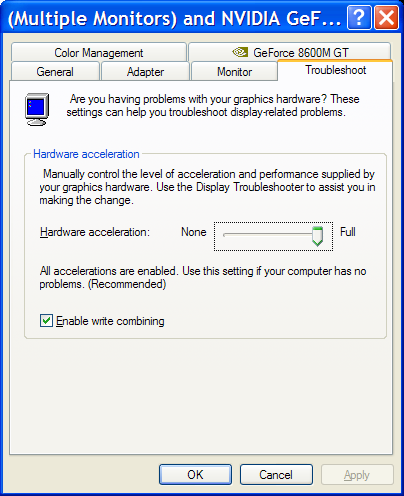This screenshot has height=496, width=404.
Task: Select the Troubleshoot tab
Action: pos(335,70)
